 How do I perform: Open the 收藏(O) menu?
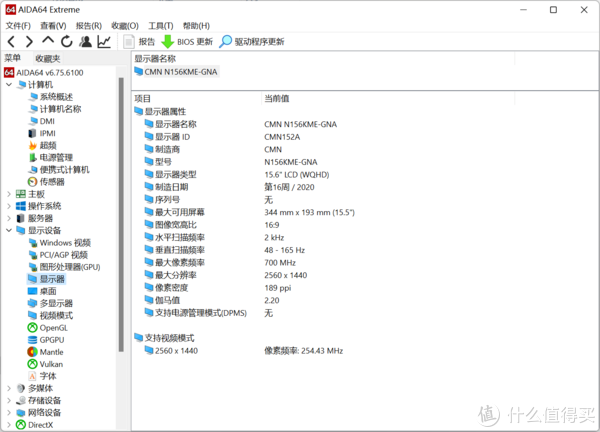[x=125, y=26]
